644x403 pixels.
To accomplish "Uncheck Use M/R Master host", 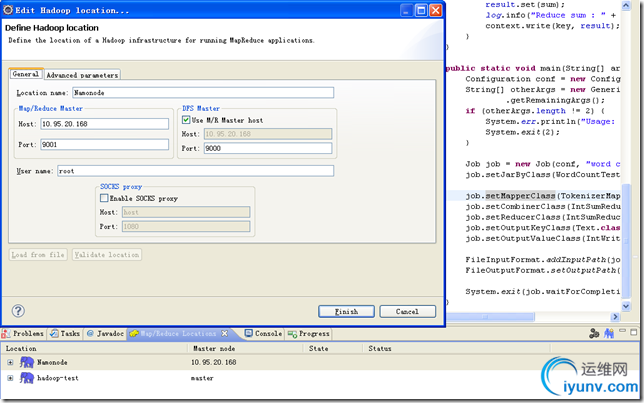I will click(x=186, y=119).
